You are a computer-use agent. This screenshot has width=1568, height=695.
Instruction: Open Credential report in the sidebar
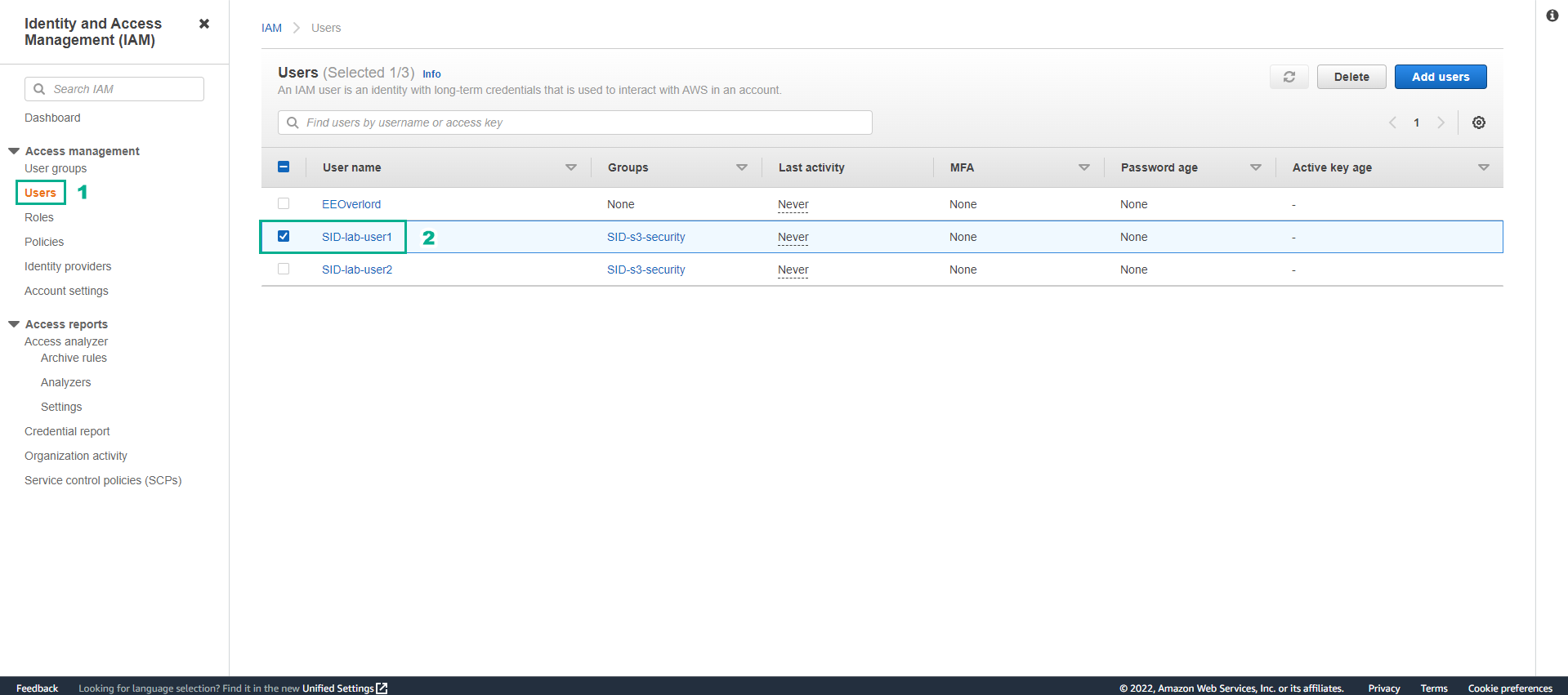click(x=67, y=431)
